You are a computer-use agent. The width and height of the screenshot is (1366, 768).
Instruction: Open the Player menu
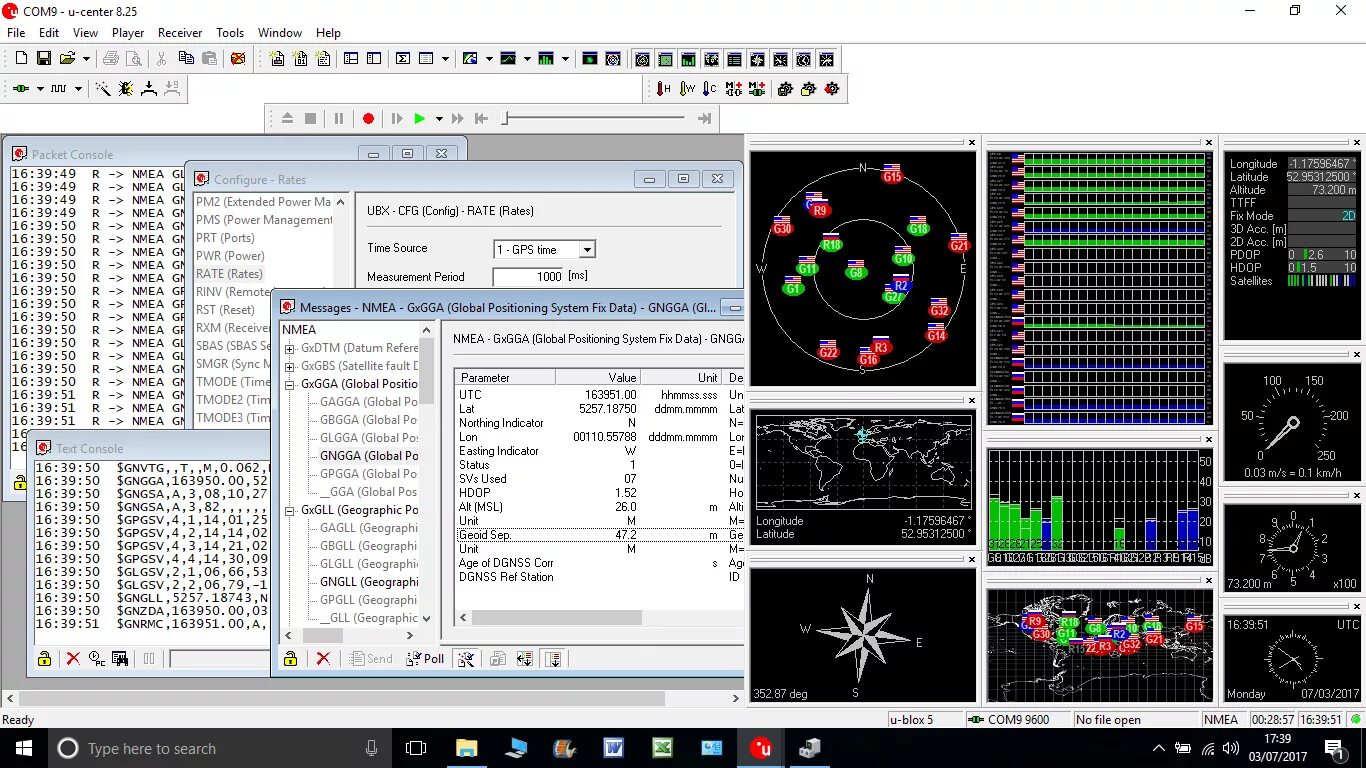[128, 33]
